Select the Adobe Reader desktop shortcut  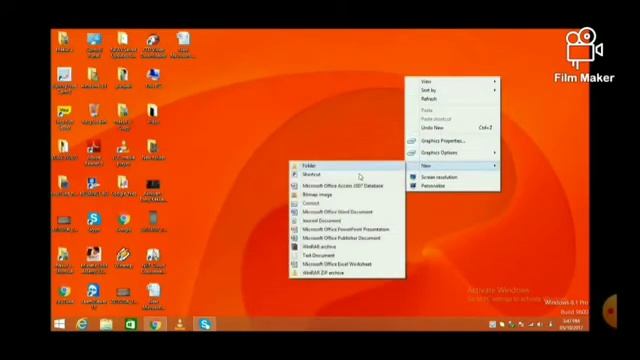coord(94,153)
